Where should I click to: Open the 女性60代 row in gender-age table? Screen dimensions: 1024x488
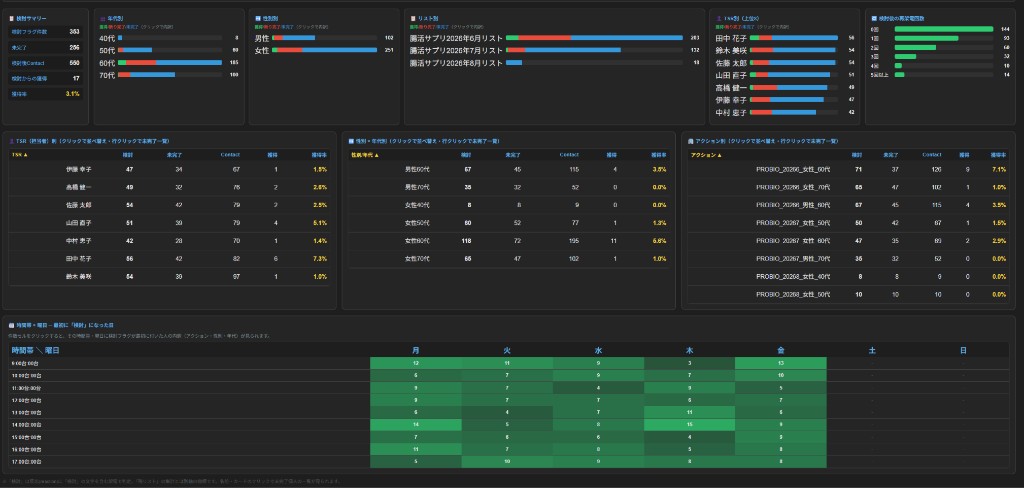pos(509,241)
